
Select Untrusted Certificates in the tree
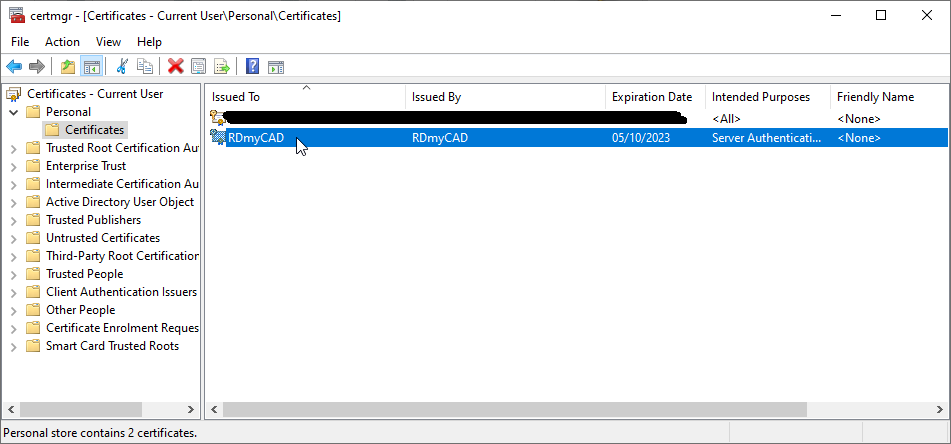102,238
